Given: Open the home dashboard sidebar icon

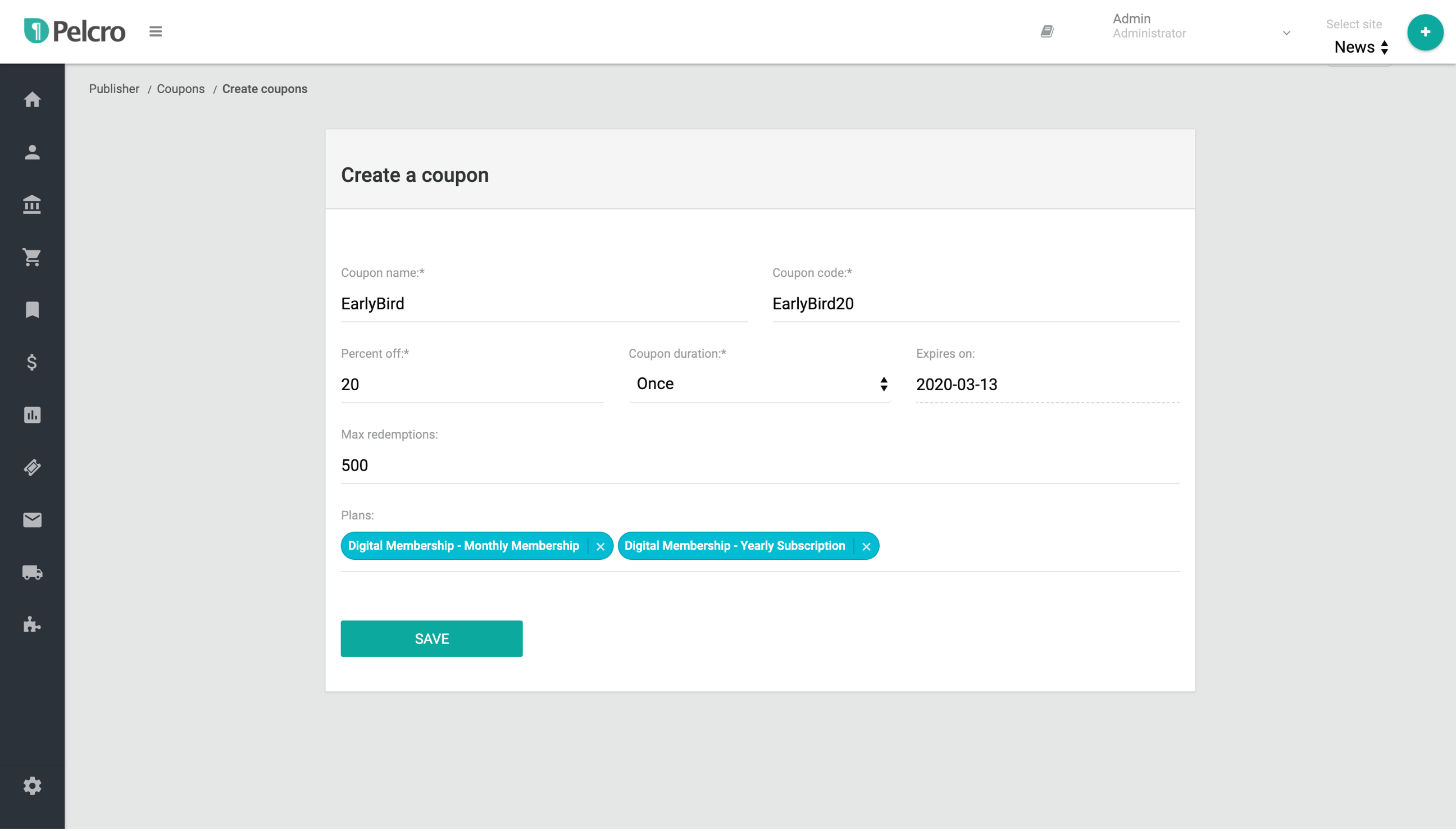Looking at the screenshot, I should point(32,100).
